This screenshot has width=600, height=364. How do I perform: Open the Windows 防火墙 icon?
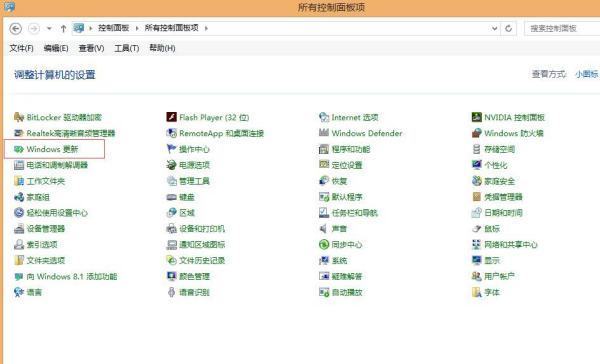[x=476, y=133]
